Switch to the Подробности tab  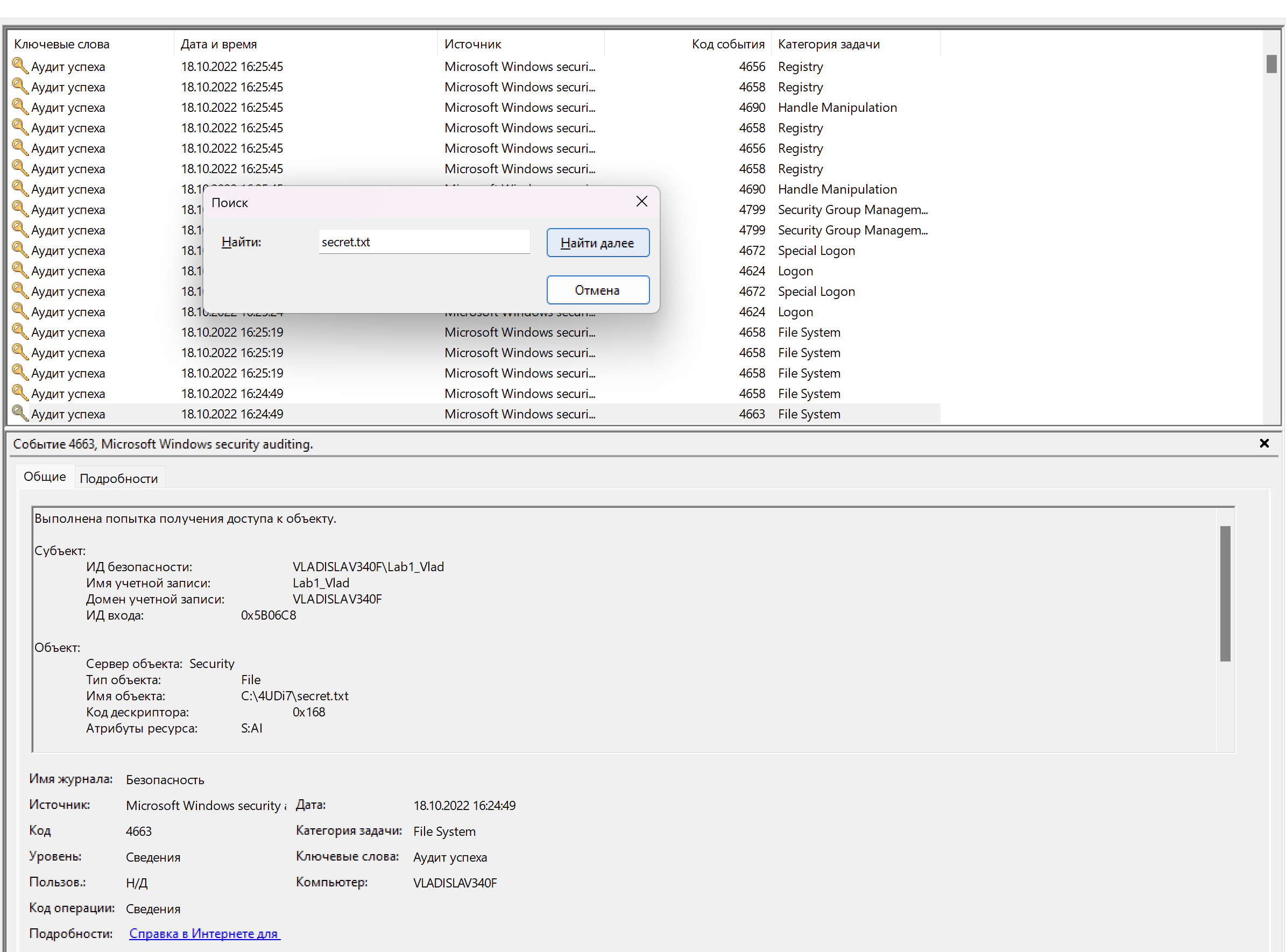point(119,478)
